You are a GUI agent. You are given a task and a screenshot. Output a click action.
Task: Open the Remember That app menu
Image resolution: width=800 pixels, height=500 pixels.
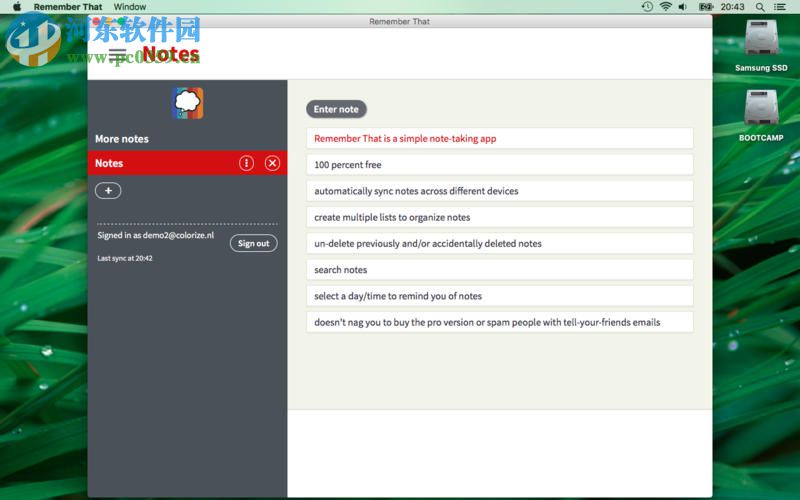pyautogui.click(x=68, y=7)
